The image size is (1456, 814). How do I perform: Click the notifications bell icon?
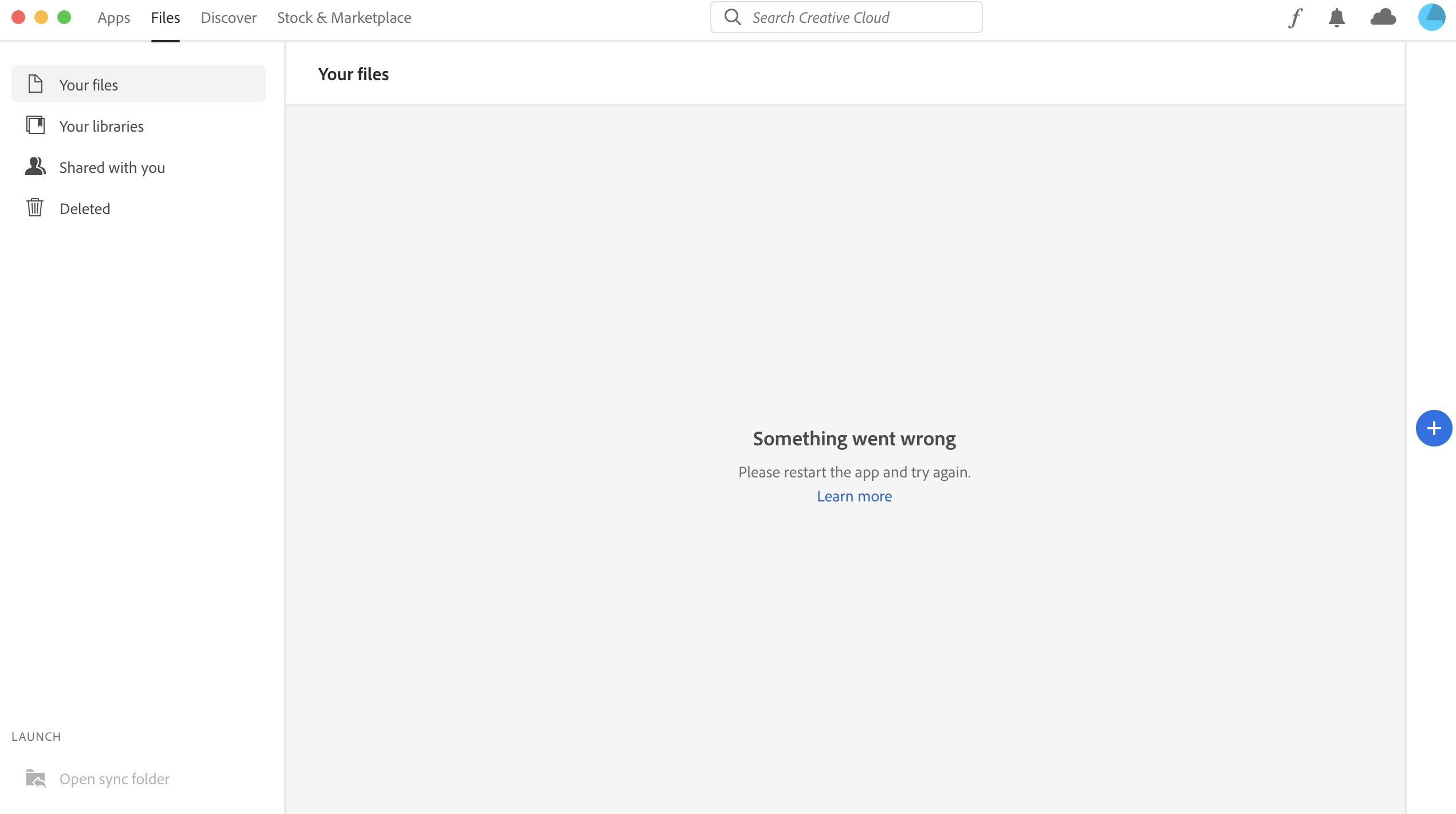(x=1336, y=18)
